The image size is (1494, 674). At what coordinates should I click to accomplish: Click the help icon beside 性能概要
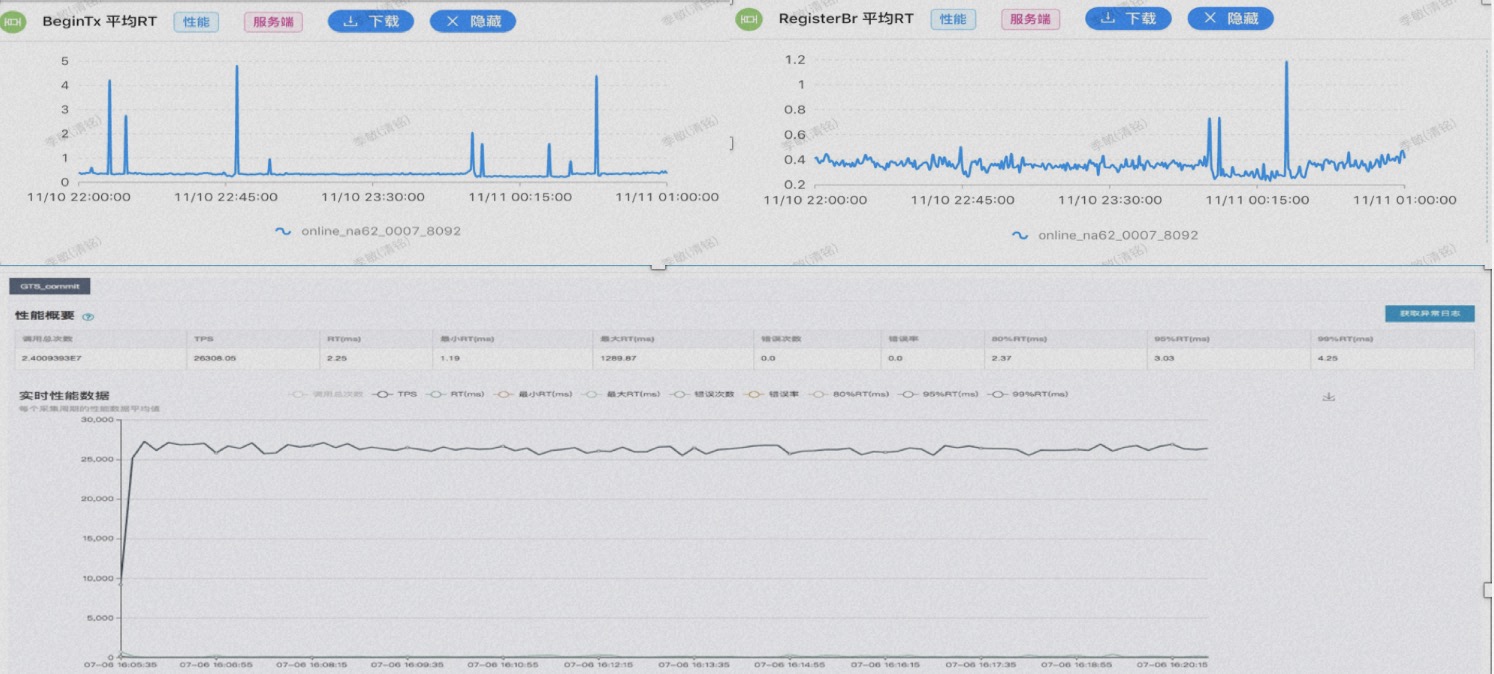tap(88, 317)
